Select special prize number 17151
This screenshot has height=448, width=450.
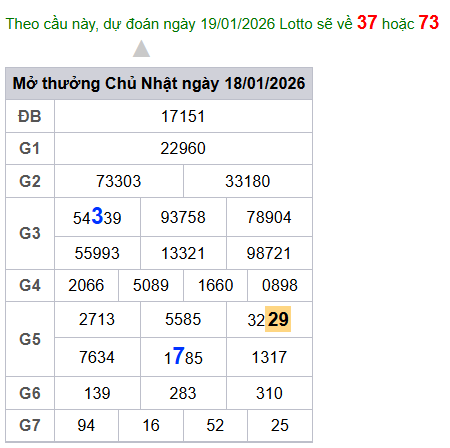[x=183, y=117]
